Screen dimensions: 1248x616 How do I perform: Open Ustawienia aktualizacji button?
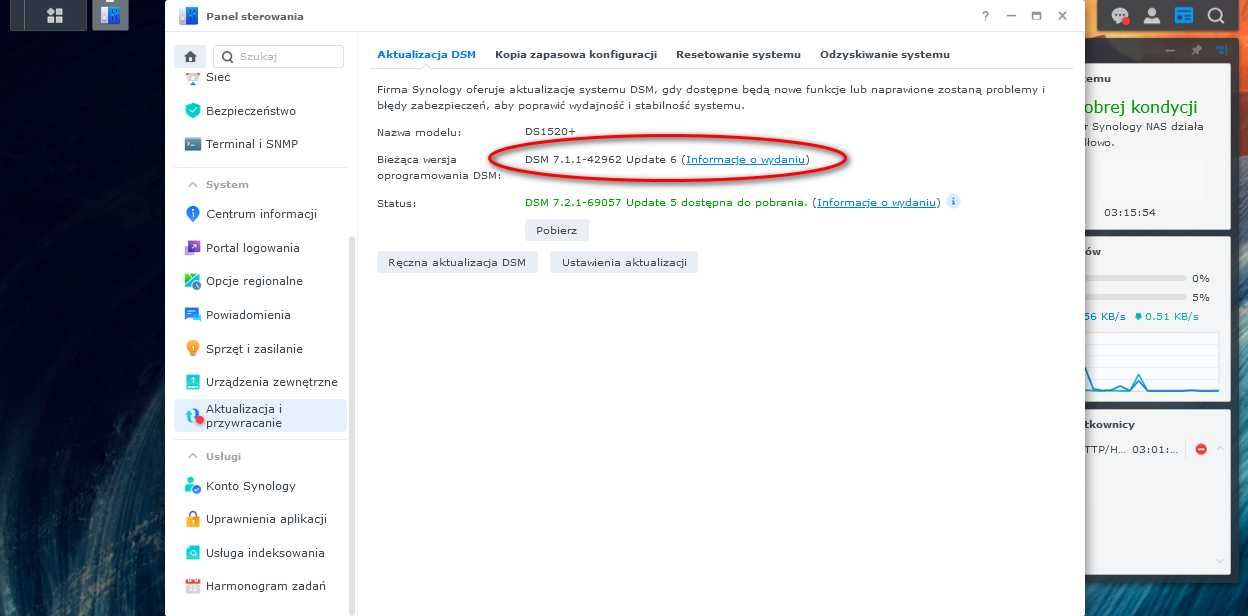pos(624,262)
